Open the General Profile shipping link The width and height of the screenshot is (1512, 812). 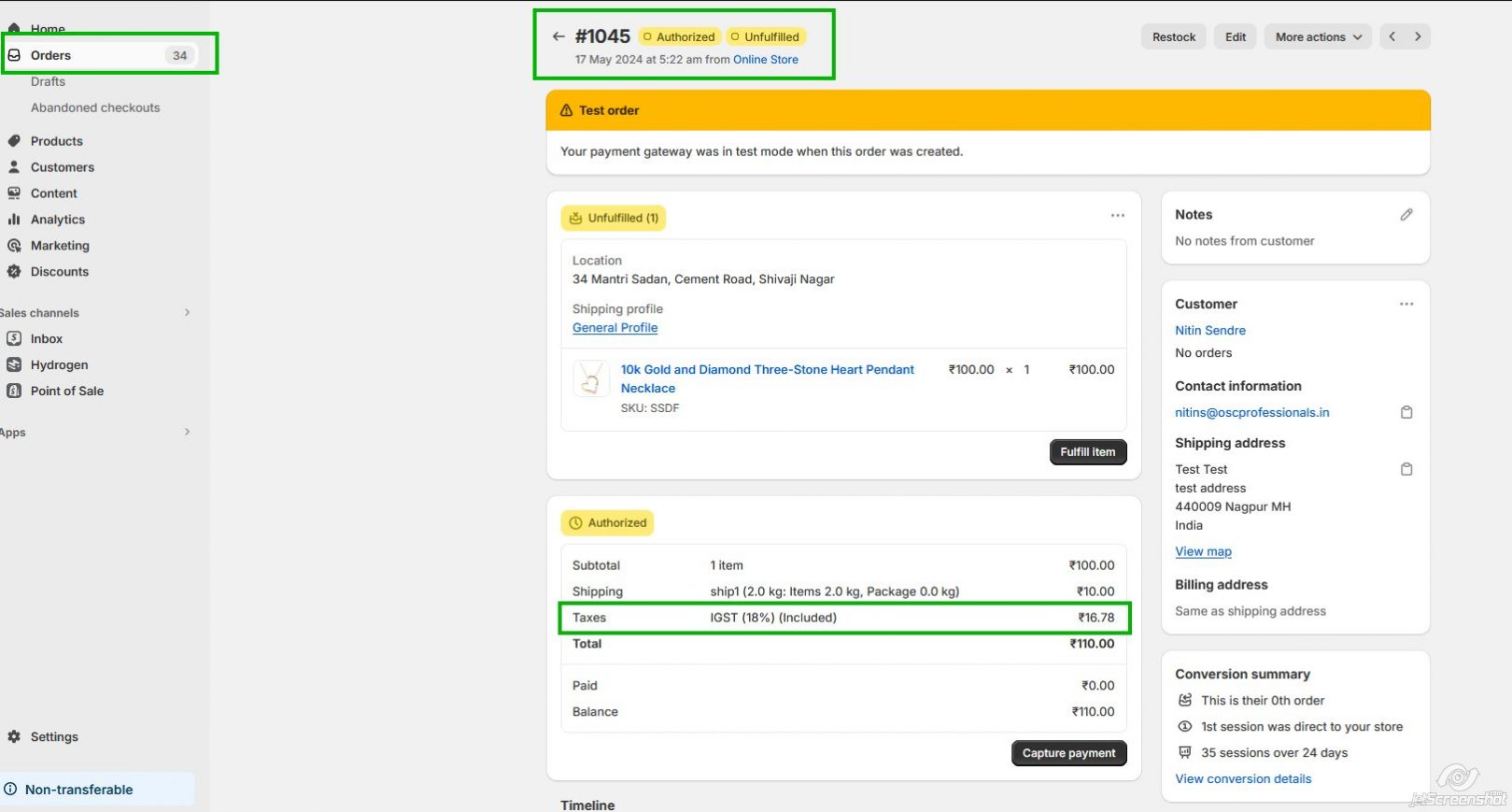615,328
